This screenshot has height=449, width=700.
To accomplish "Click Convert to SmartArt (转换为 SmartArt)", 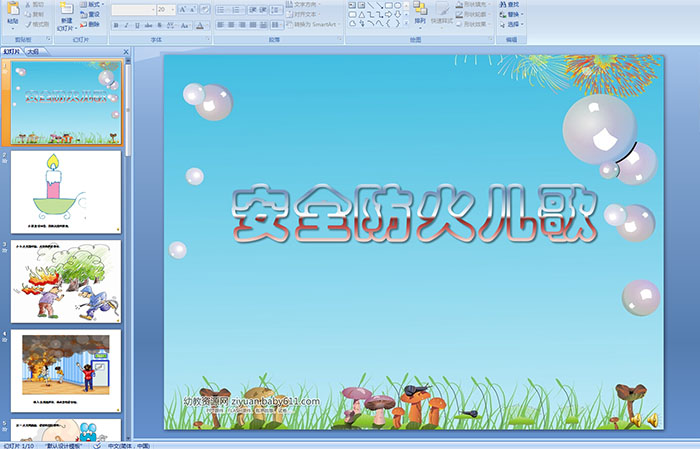I will pos(313,24).
